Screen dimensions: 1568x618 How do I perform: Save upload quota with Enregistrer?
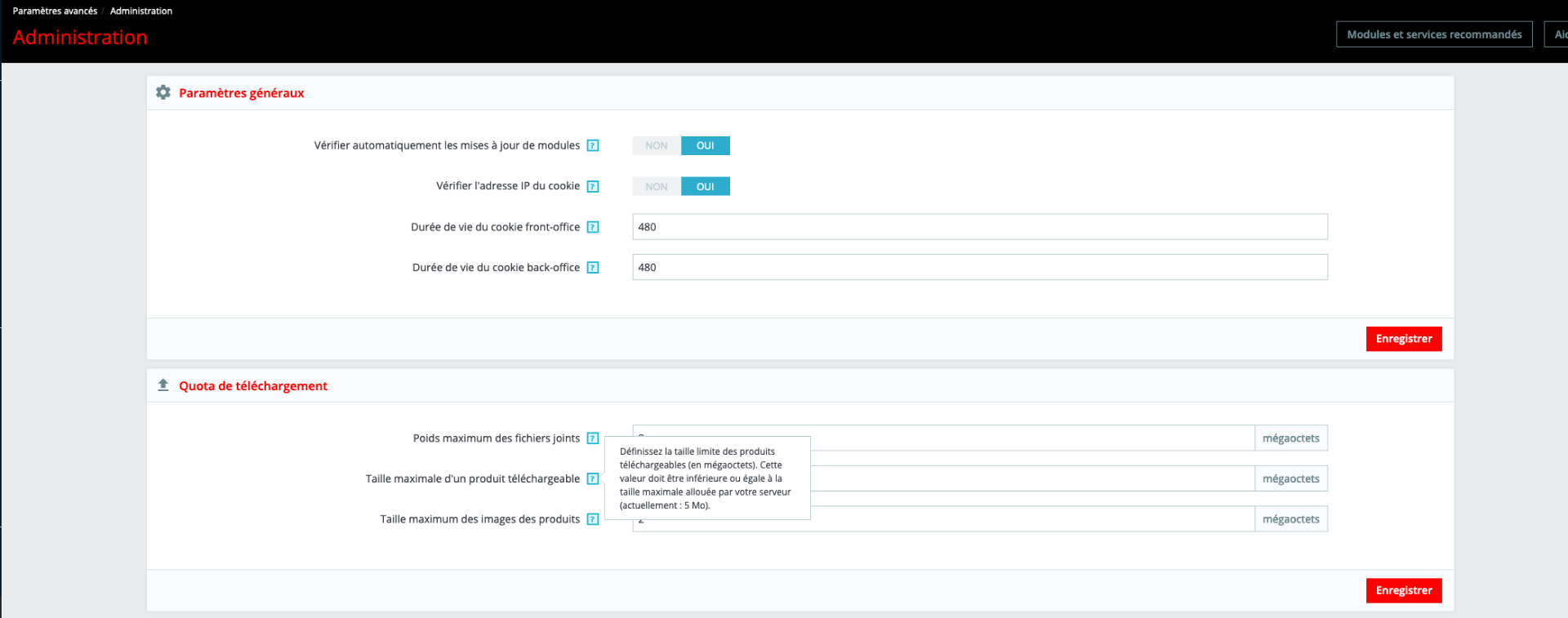[x=1404, y=590]
